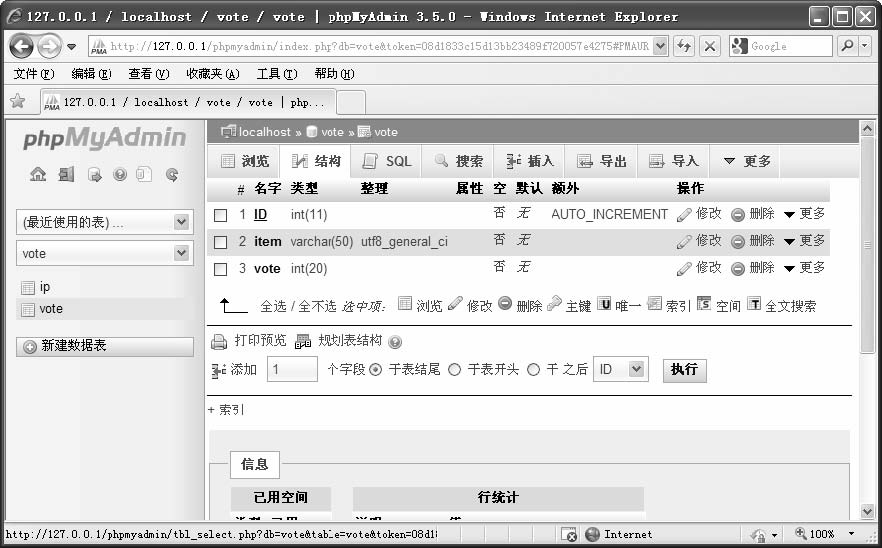Viewport: 882px width, 548px height.
Task: Click the vote table in sidebar
Action: click(51, 309)
